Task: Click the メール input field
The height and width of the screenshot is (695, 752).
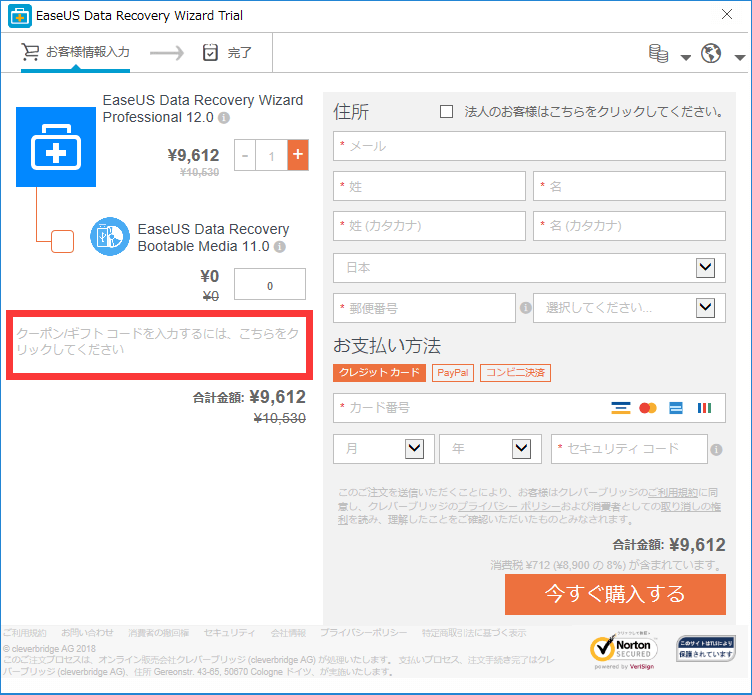Action: pos(529,146)
